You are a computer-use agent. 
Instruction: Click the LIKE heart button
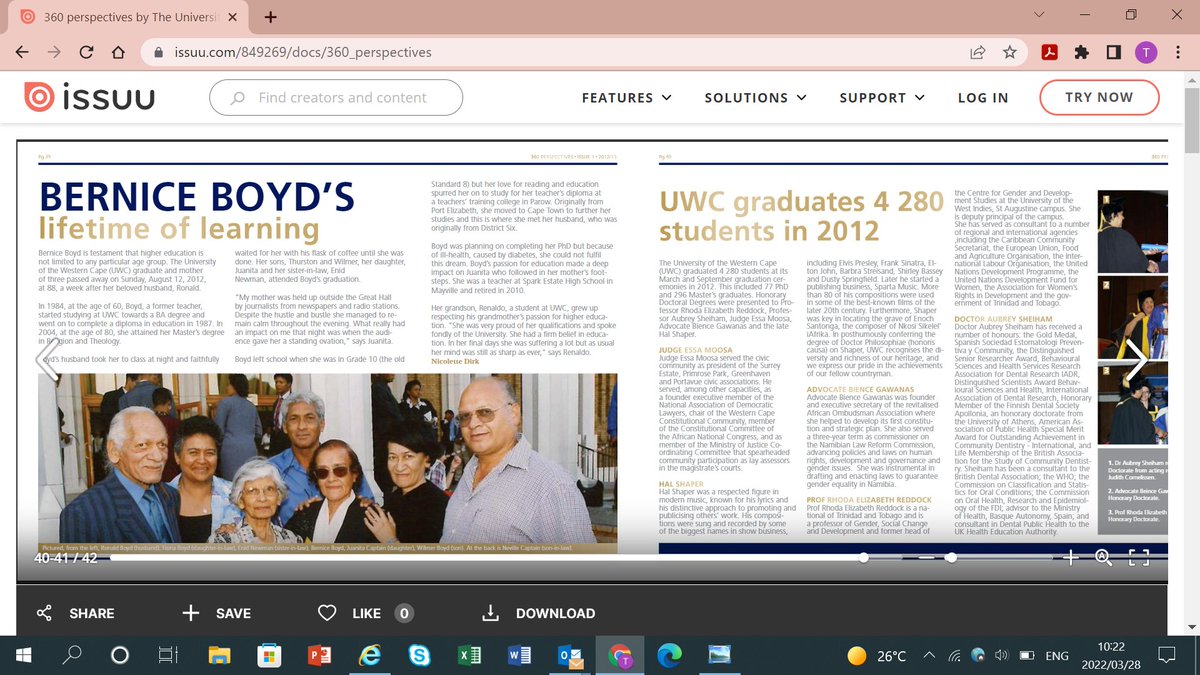click(x=365, y=613)
